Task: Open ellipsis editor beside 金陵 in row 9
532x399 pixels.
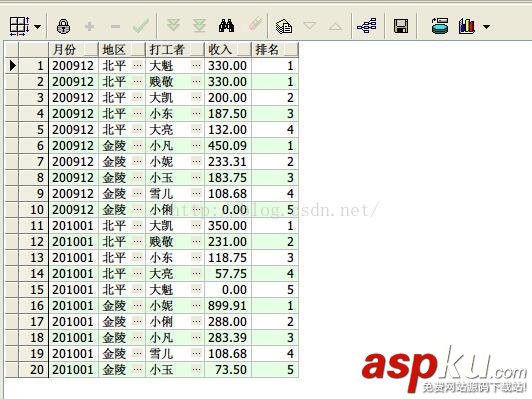Action: 137,194
